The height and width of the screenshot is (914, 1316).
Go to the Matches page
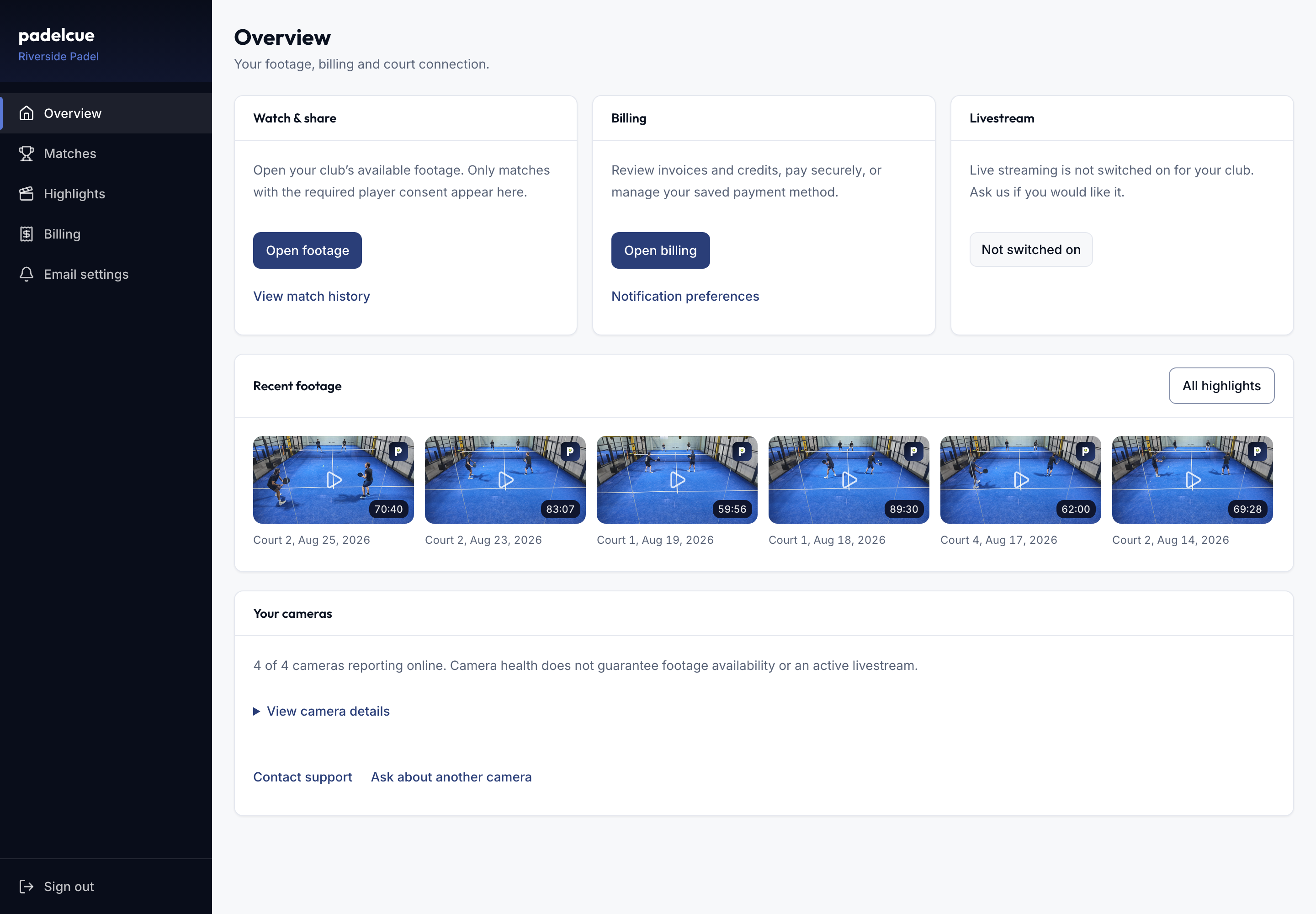106,154
